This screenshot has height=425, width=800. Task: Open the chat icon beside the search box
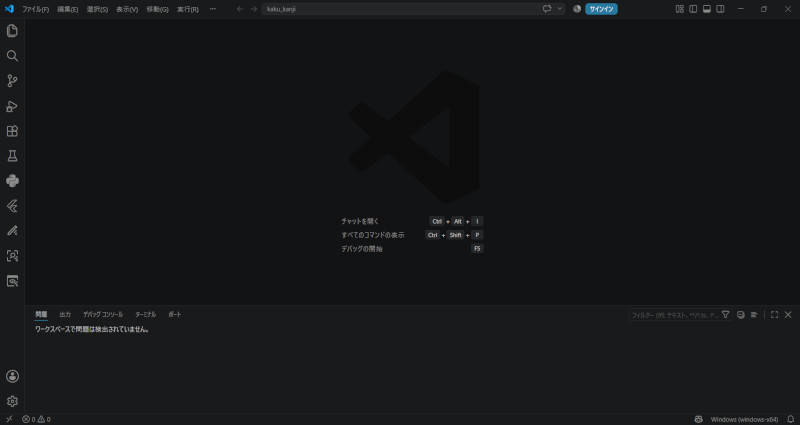tap(547, 9)
